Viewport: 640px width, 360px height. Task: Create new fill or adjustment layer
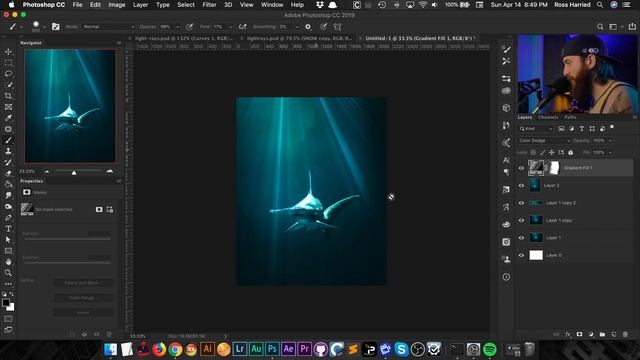pos(591,334)
